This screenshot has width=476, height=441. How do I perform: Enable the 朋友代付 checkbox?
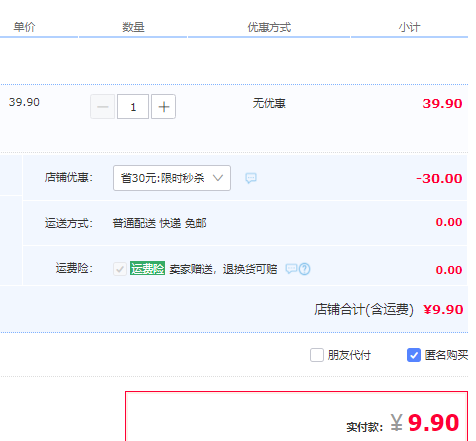click(317, 355)
